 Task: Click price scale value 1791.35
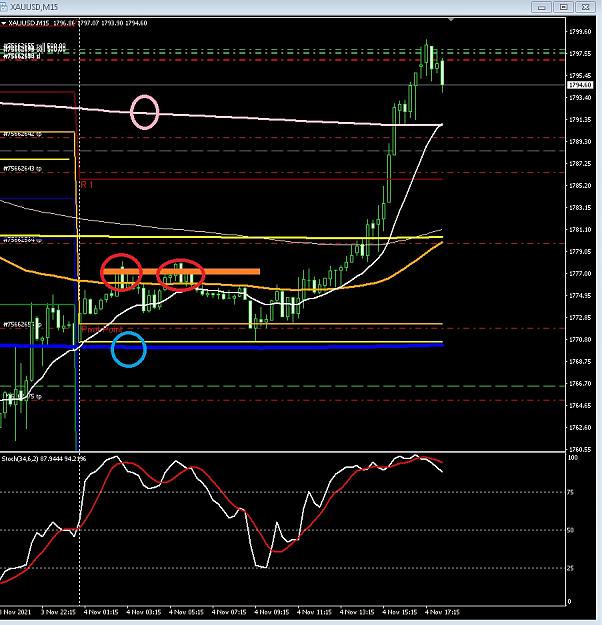point(580,119)
